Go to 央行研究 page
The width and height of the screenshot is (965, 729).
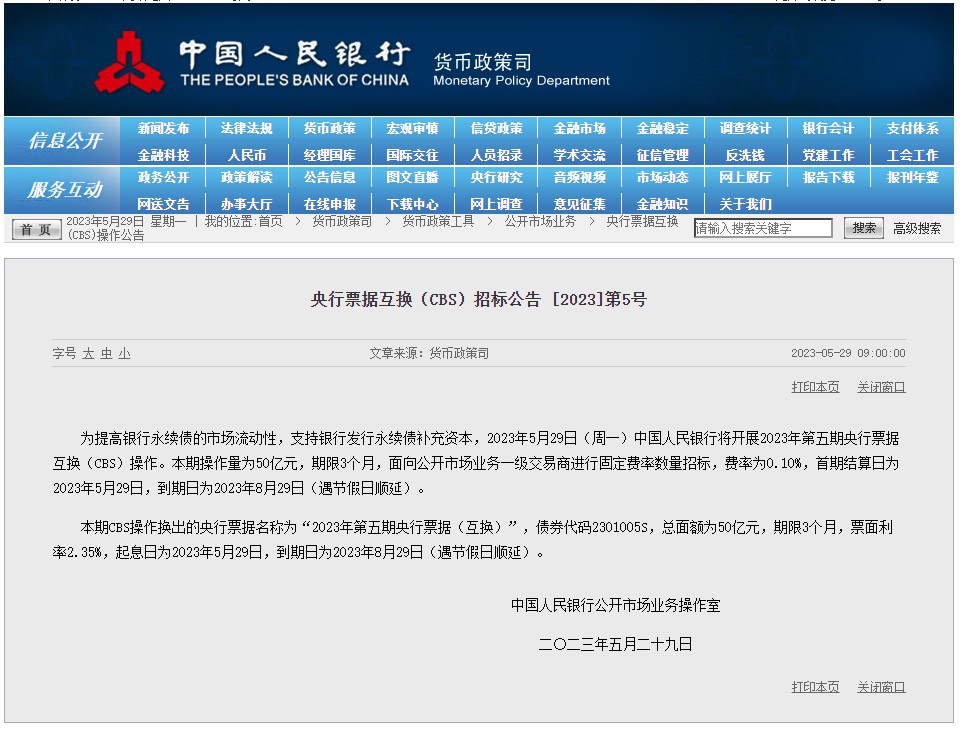[x=496, y=178]
